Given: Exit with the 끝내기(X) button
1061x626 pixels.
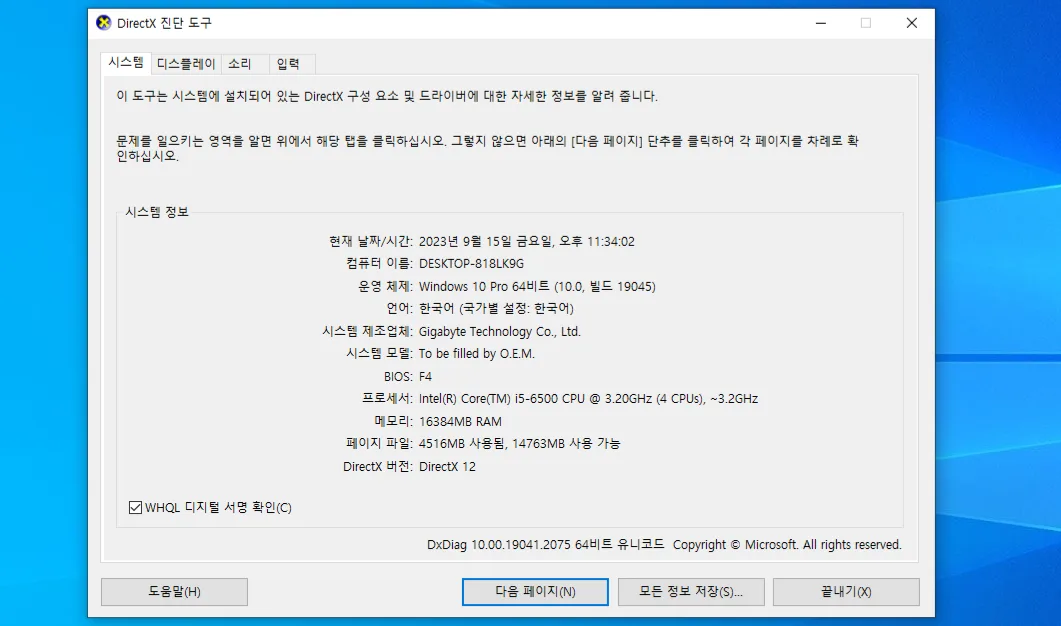Looking at the screenshot, I should [x=846, y=591].
